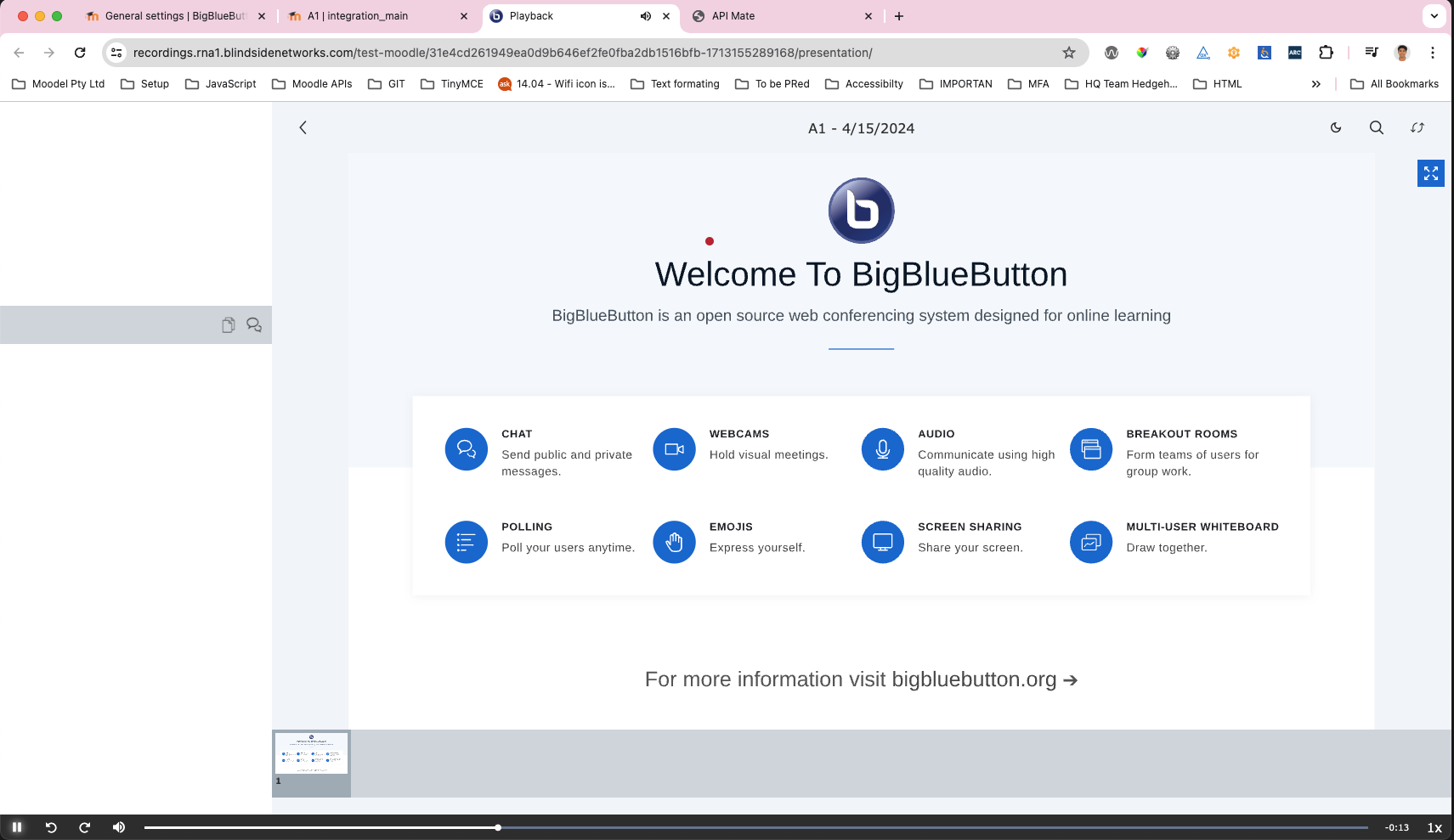Open the Setup bookmark folder
Screen dimensions: 1454x840
(144, 84)
